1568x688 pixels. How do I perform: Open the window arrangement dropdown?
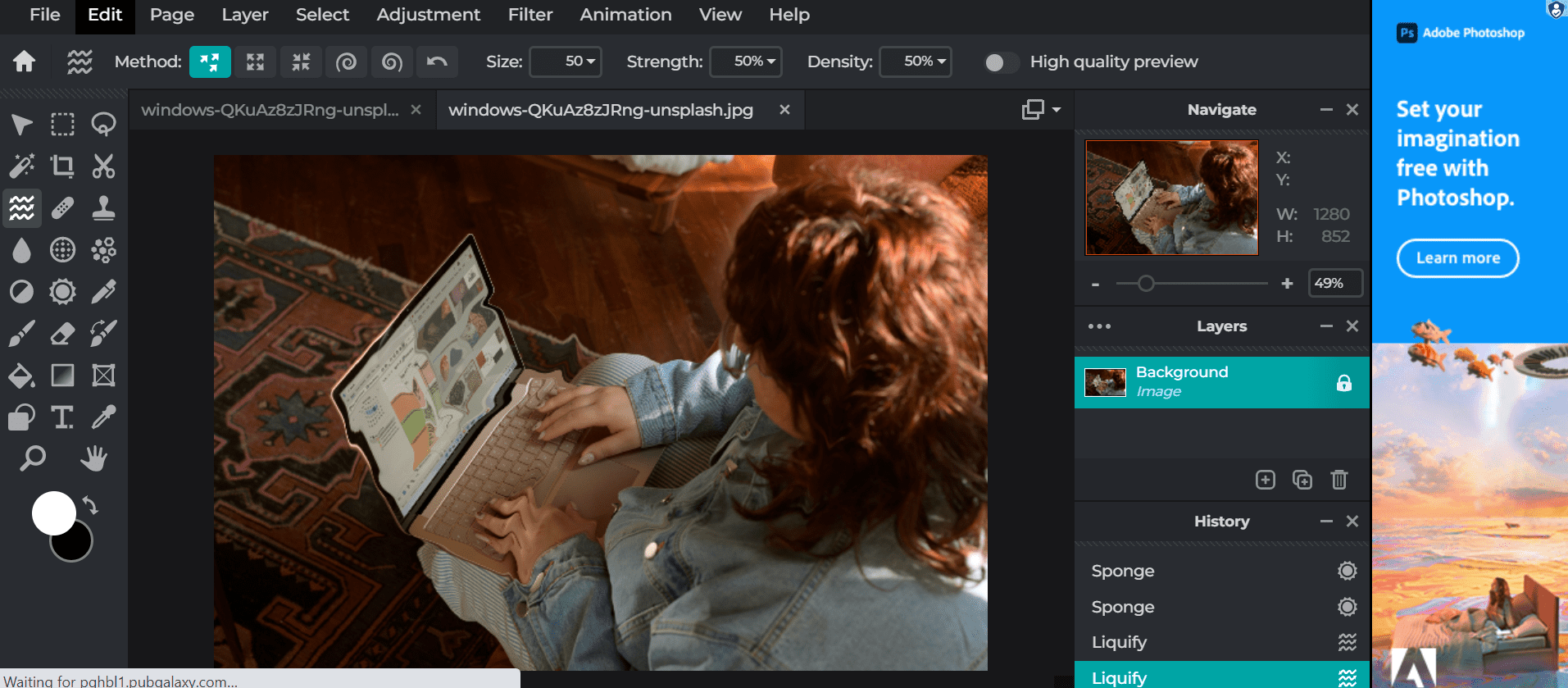pos(1041,110)
